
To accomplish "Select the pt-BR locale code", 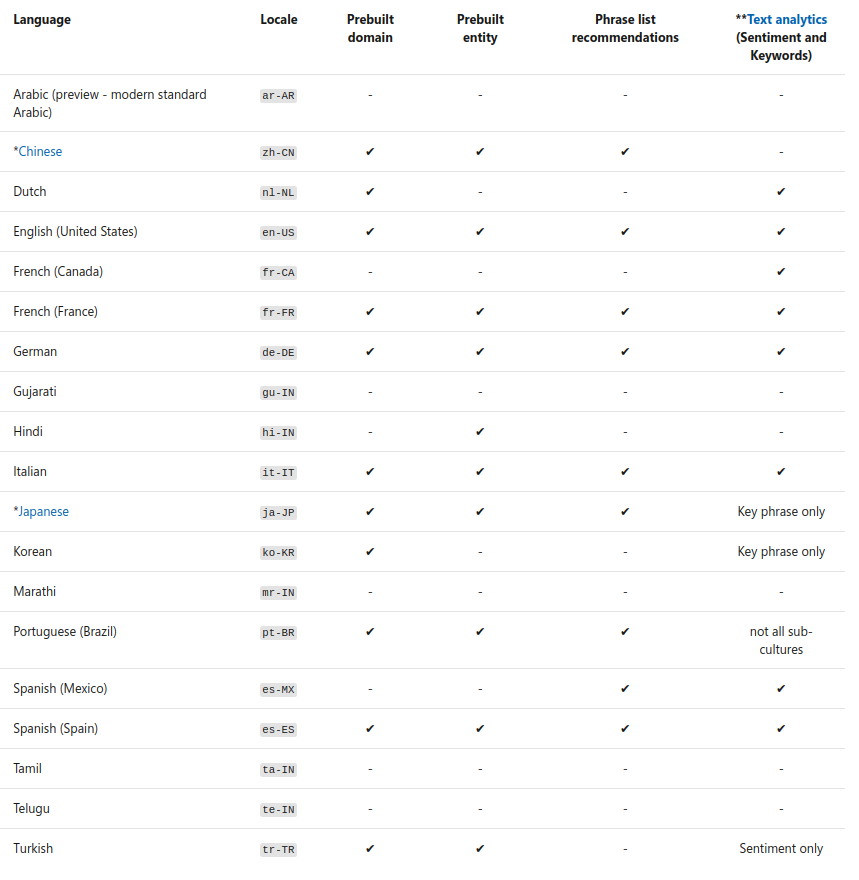I will 278,633.
